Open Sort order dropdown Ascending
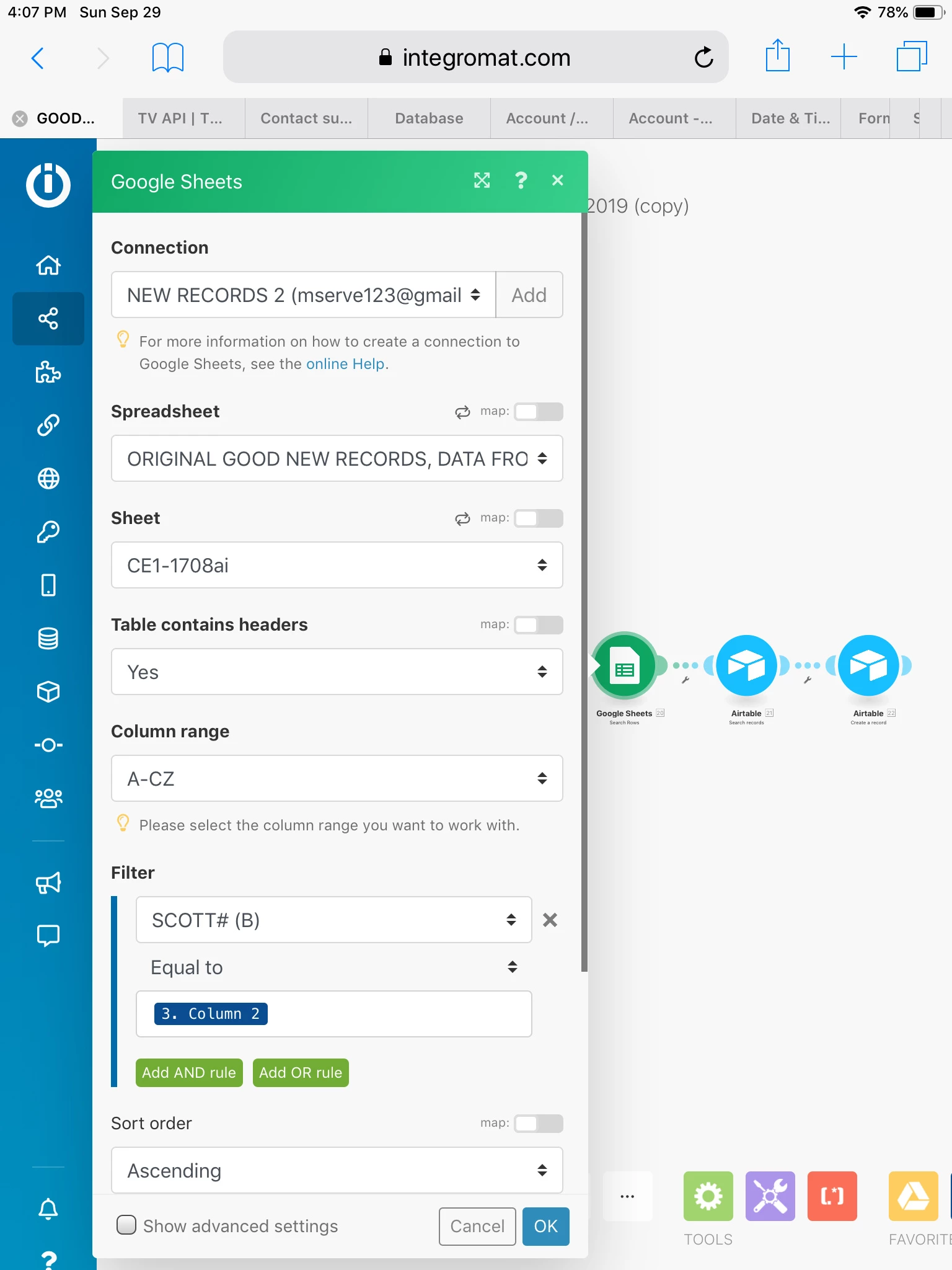Viewport: 952px width, 1270px height. tap(337, 1170)
